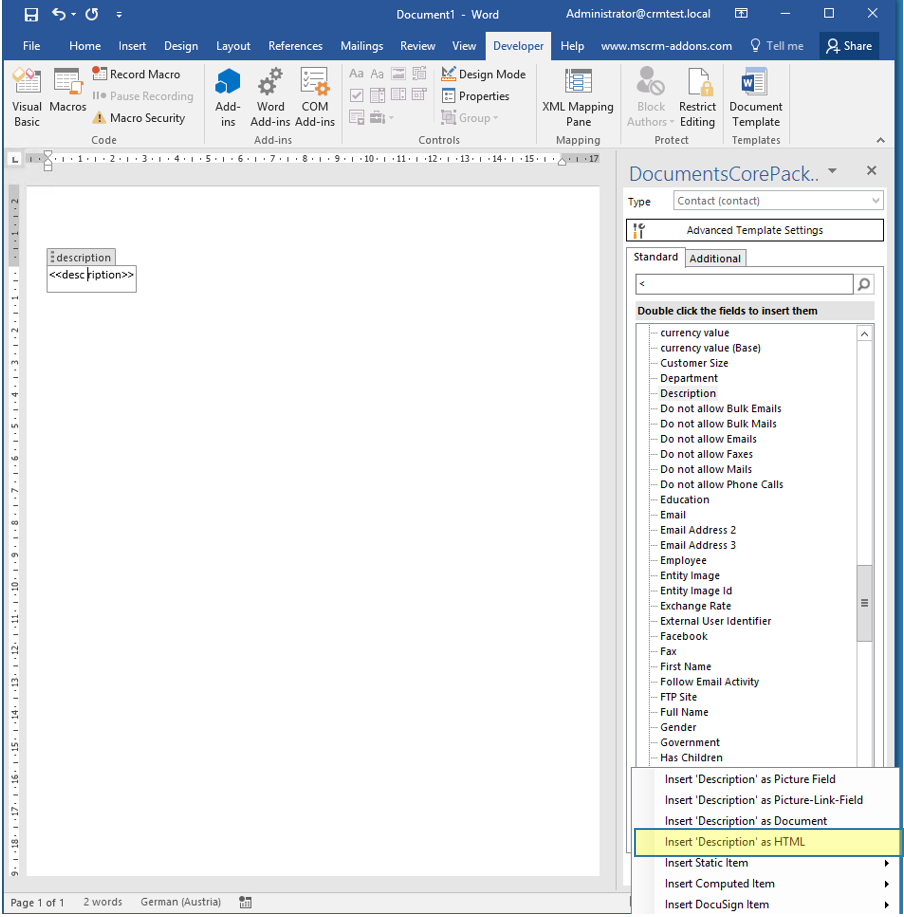Undo the last action
Viewport: 904px width, 917px height.
click(58, 14)
